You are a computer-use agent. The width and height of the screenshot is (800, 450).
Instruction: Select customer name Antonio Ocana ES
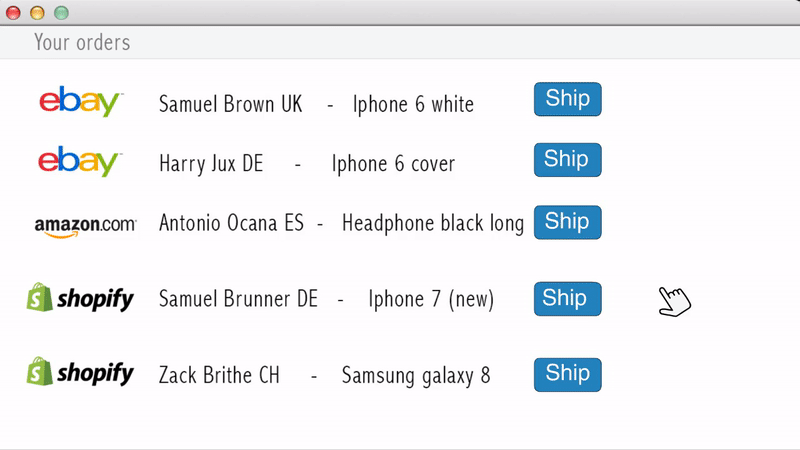231,223
